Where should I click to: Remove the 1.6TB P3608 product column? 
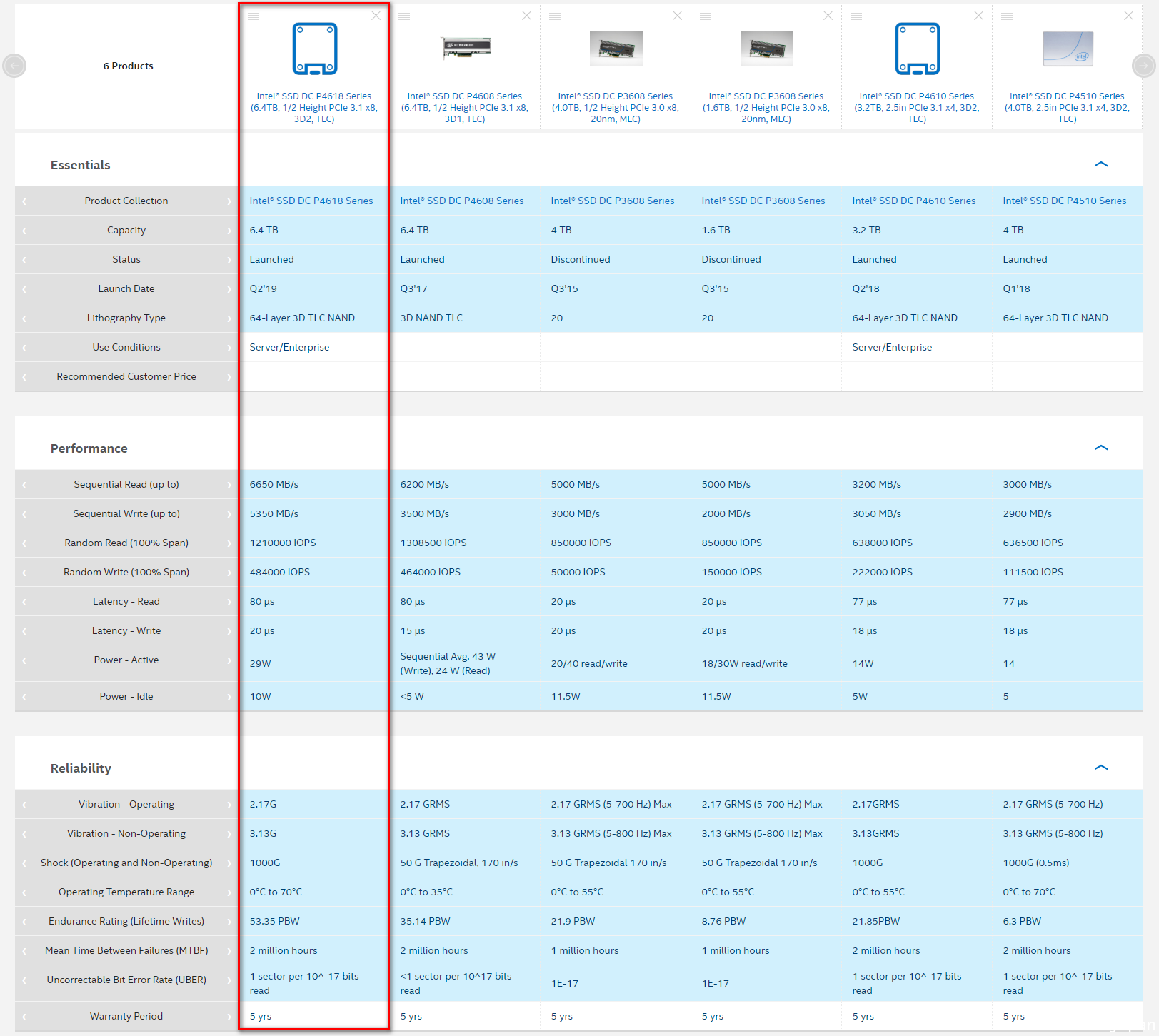point(828,16)
